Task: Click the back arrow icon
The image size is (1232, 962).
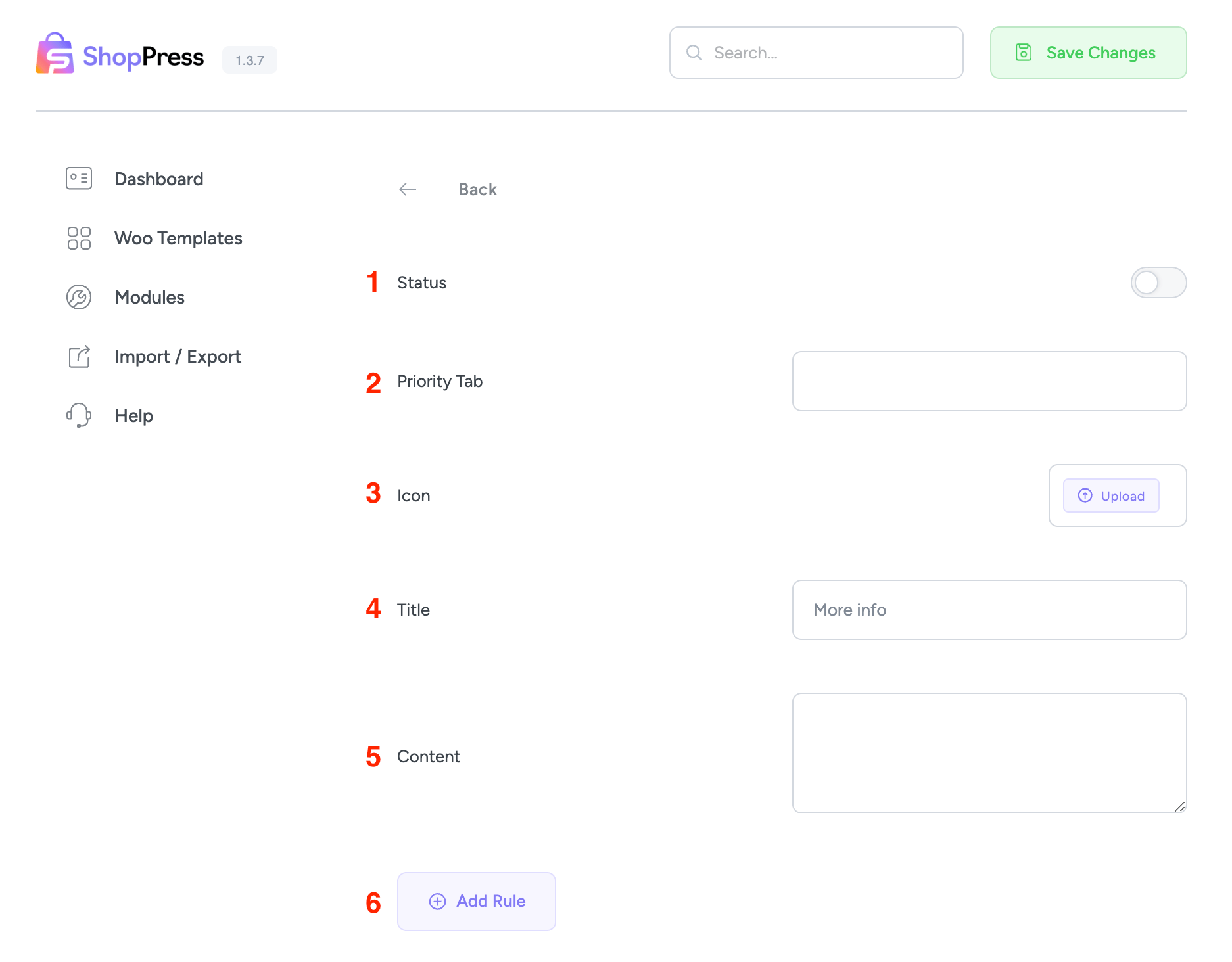Action: tap(408, 189)
